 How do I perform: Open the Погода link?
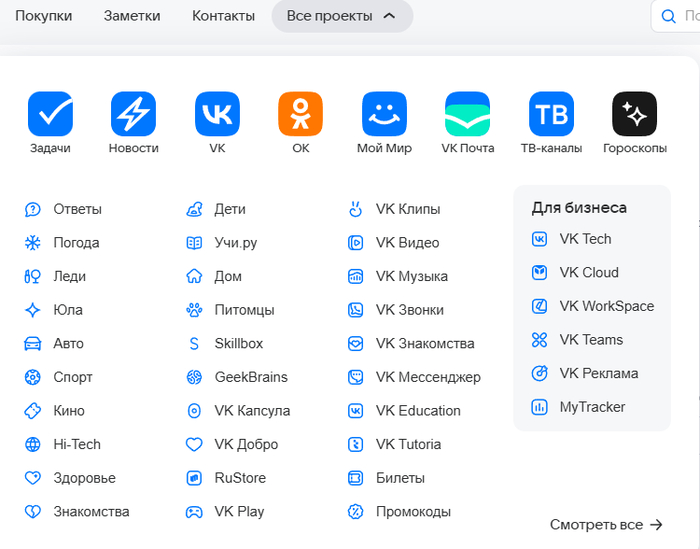pyautogui.click(x=76, y=243)
